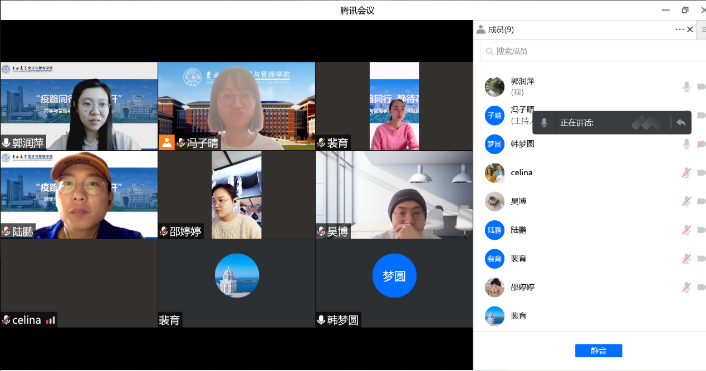This screenshot has width=706, height=371.
Task: Click the reply arrow icon in speaking popup
Action: (681, 122)
